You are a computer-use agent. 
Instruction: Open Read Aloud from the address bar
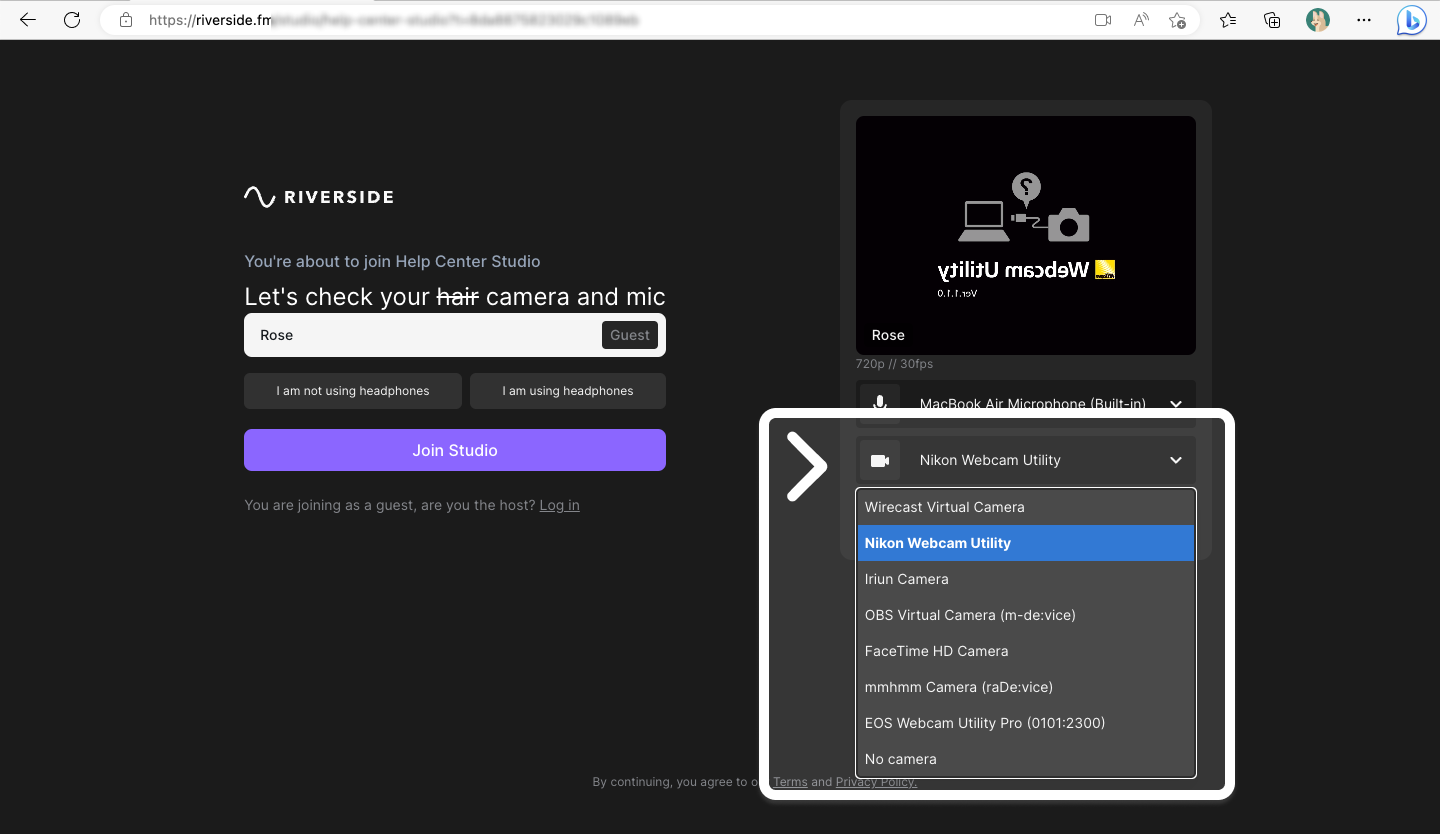[x=1141, y=20]
